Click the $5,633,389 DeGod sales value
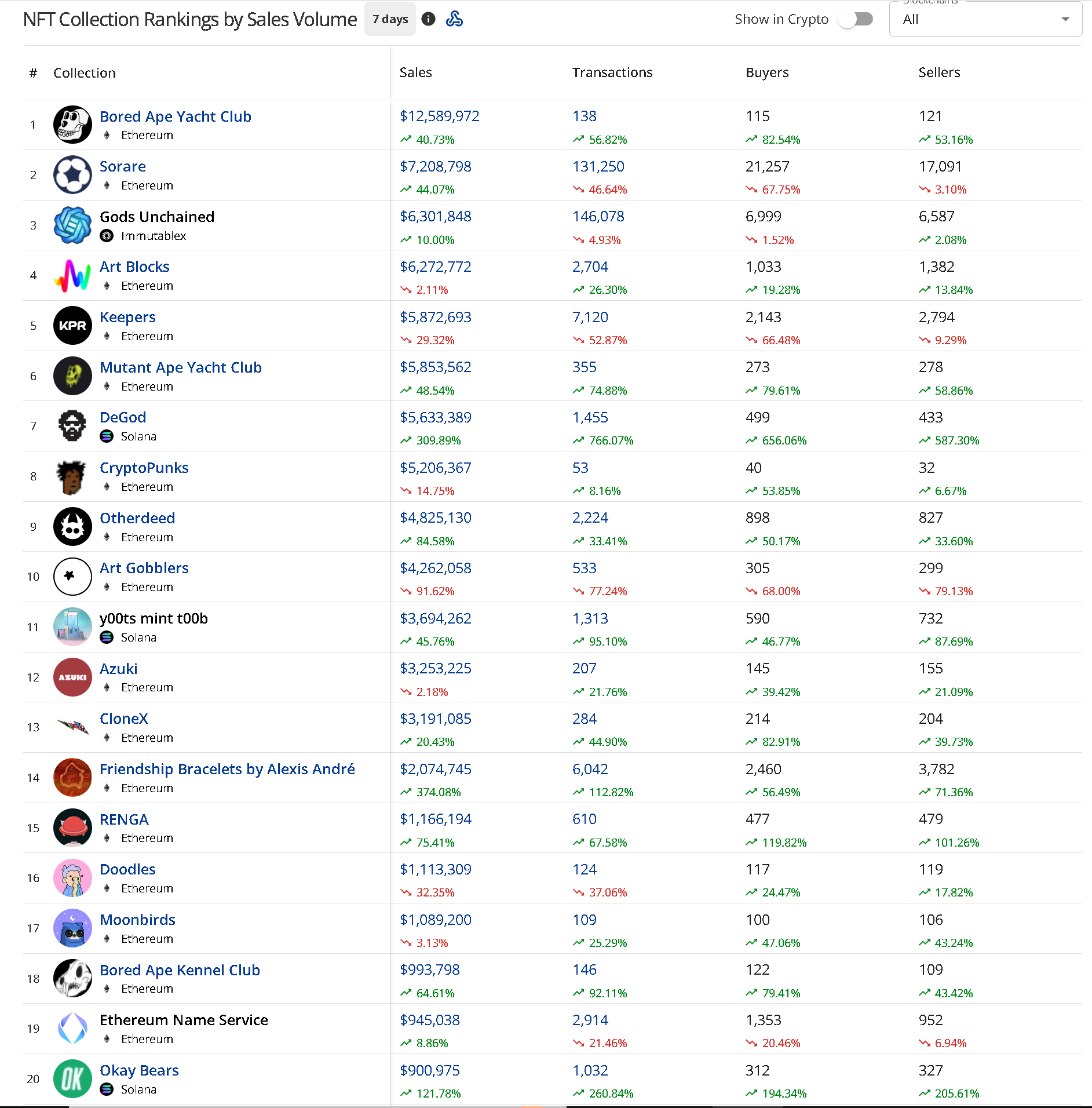 436,417
